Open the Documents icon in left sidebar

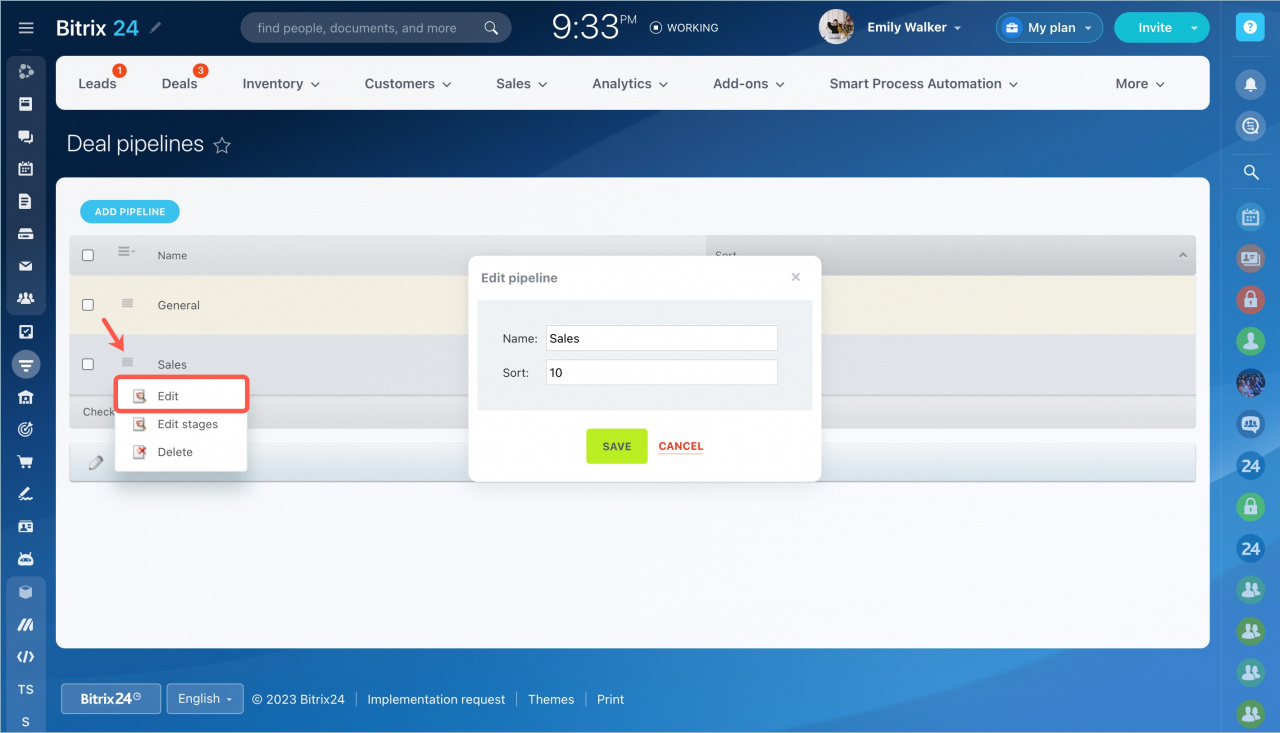coord(26,201)
